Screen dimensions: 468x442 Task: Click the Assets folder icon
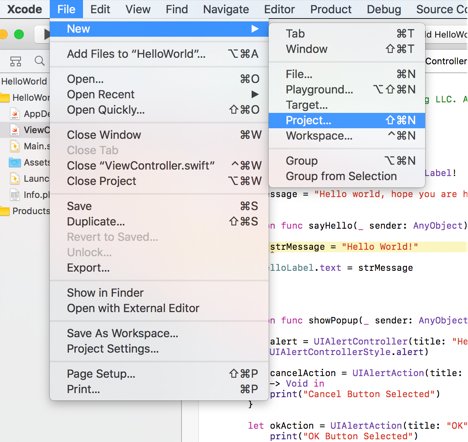coord(15,162)
